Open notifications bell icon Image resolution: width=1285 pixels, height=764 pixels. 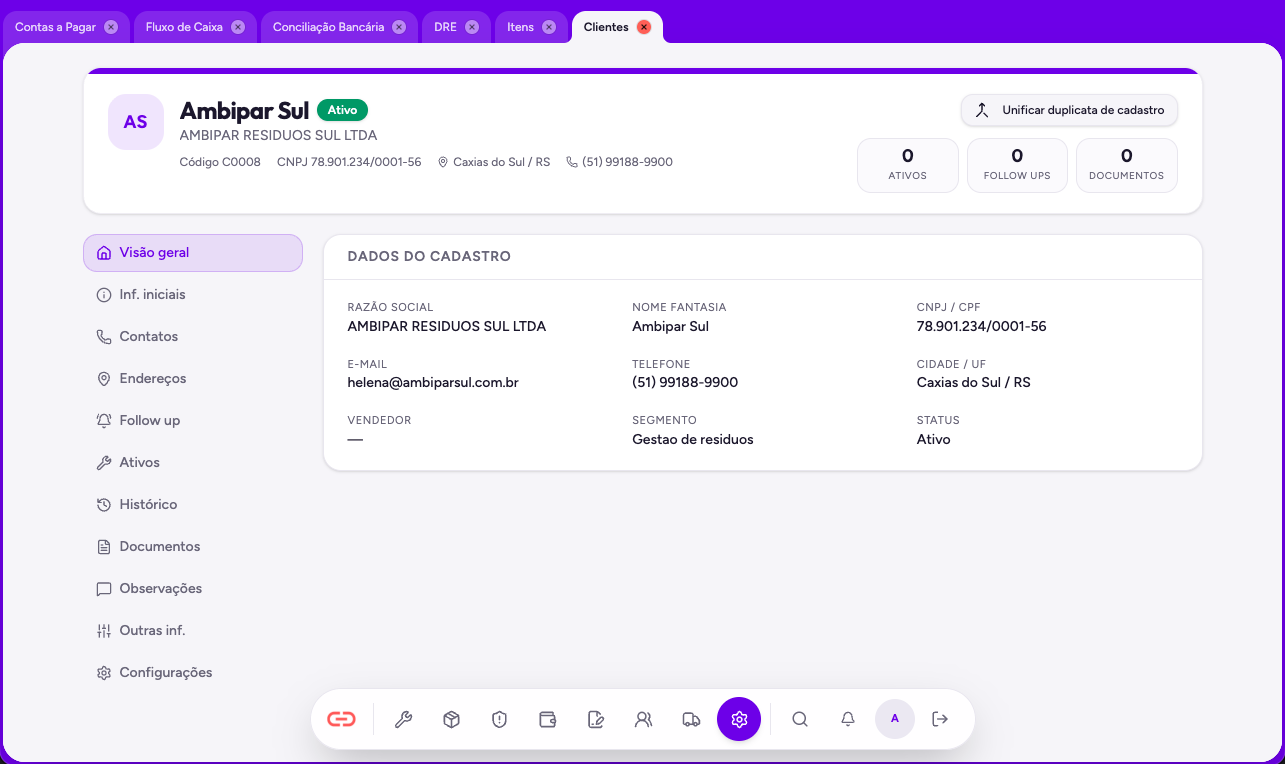[x=848, y=719]
